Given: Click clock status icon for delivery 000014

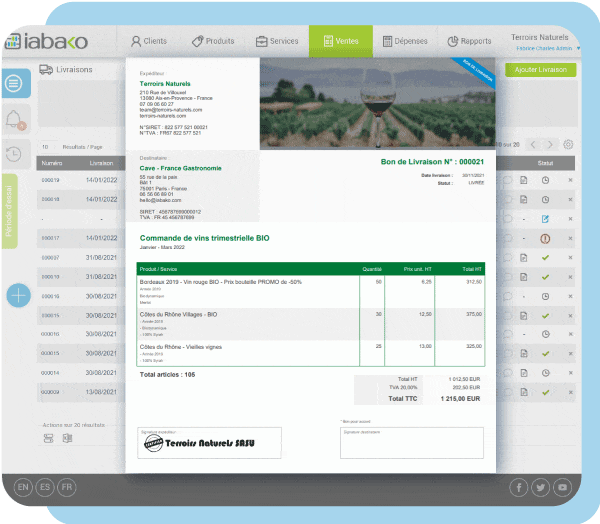Looking at the screenshot, I should (x=546, y=372).
